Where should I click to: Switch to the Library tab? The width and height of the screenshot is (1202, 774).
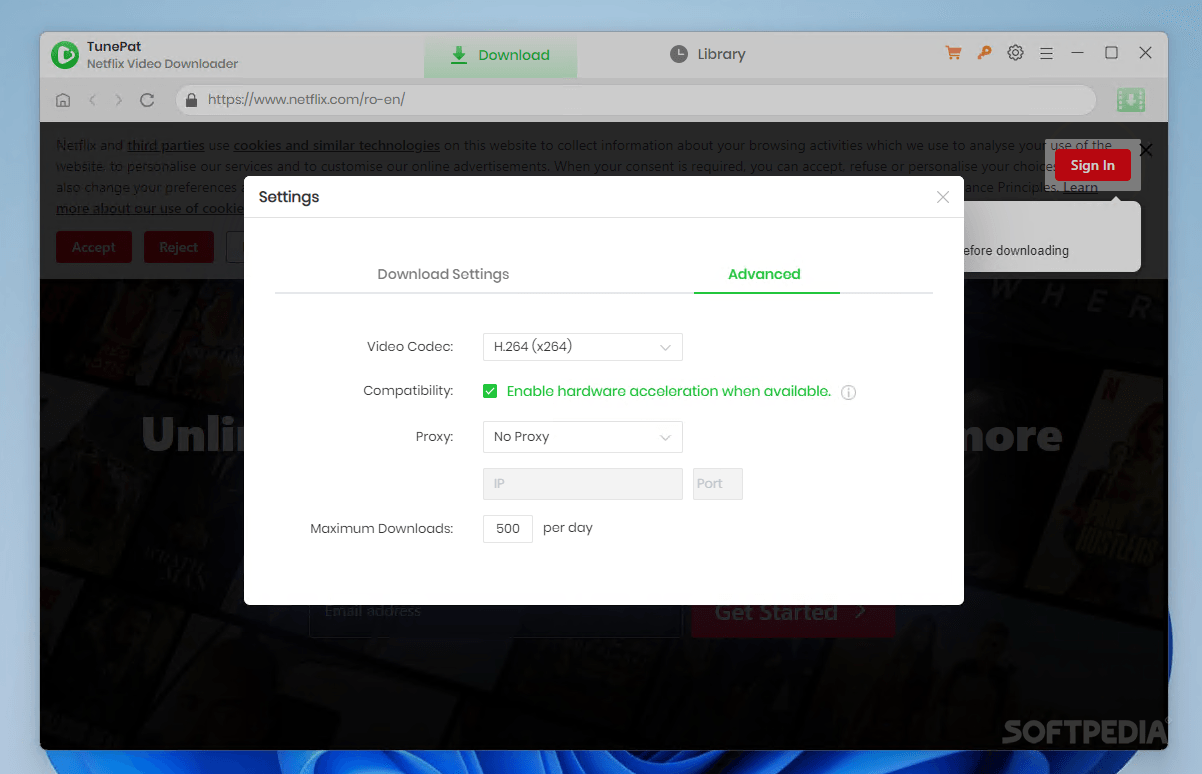tap(708, 54)
